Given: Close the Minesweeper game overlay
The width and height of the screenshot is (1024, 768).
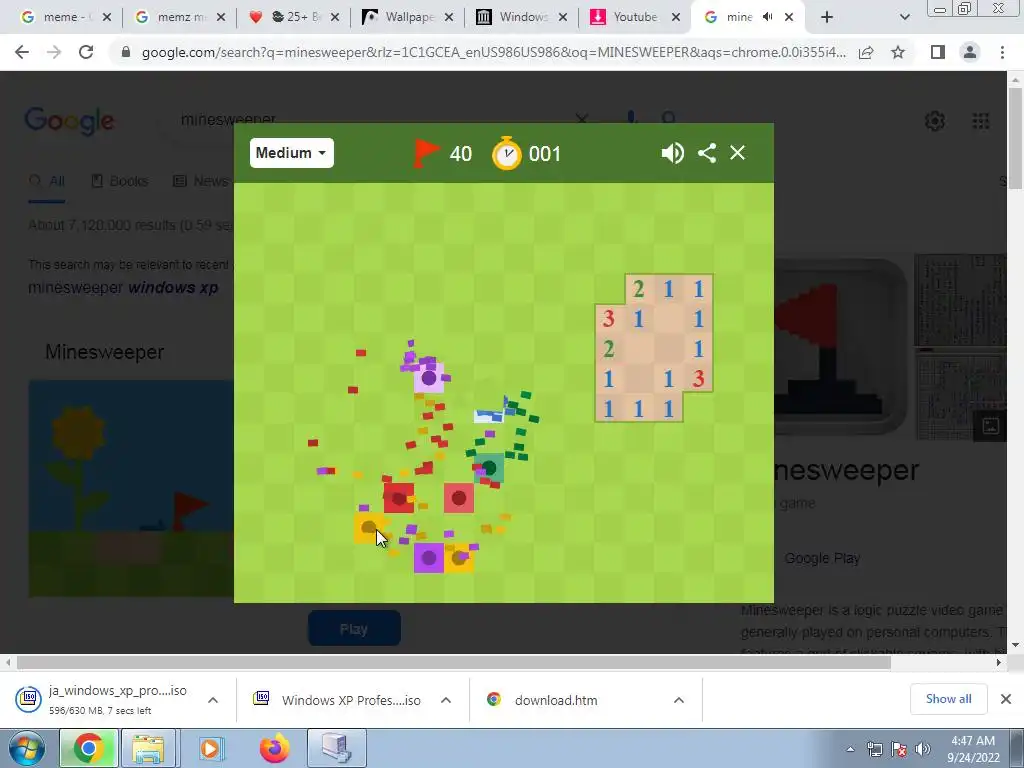Looking at the screenshot, I should click(x=737, y=153).
